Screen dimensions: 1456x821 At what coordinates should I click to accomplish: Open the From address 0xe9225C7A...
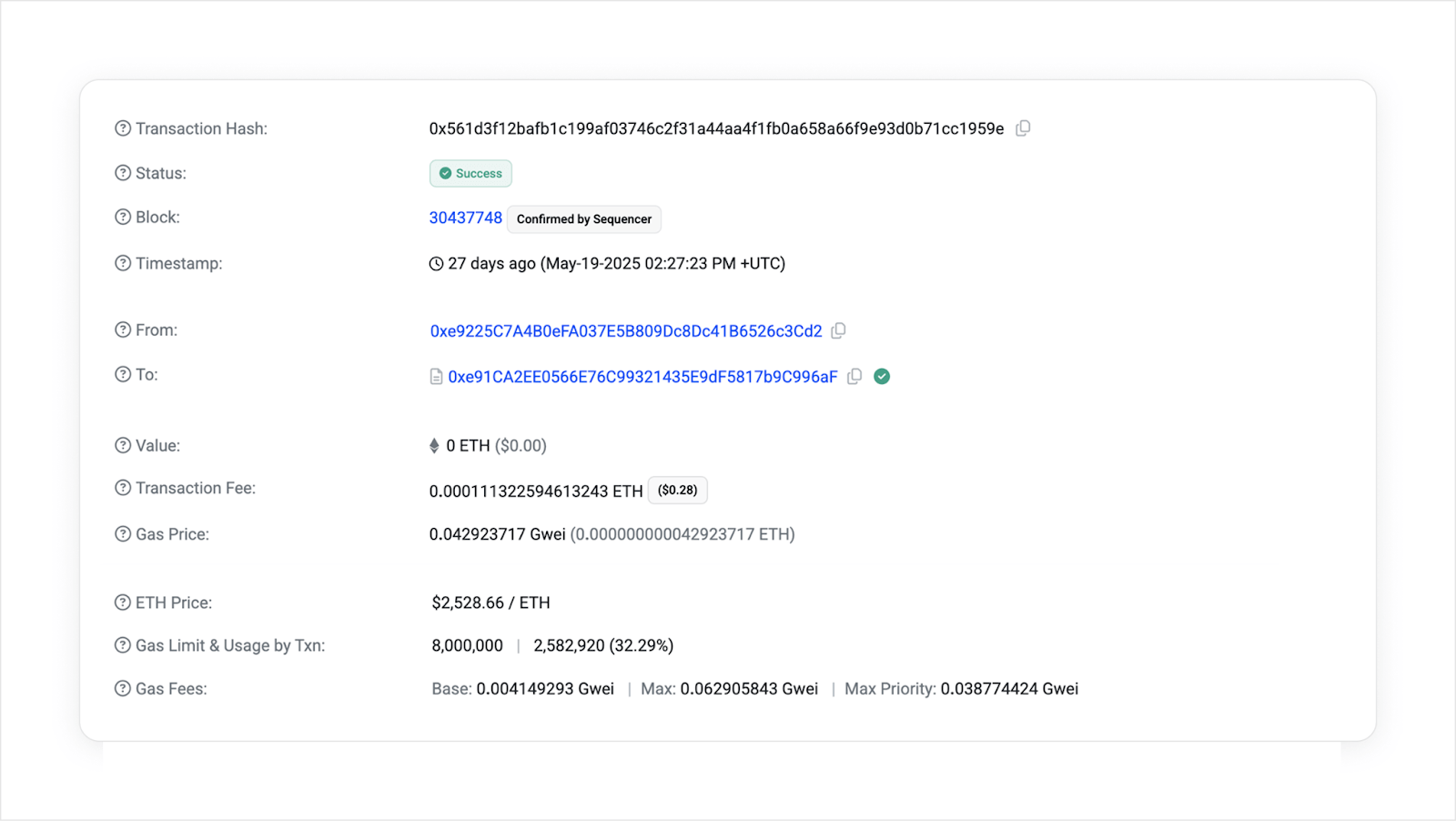pyautogui.click(x=626, y=330)
